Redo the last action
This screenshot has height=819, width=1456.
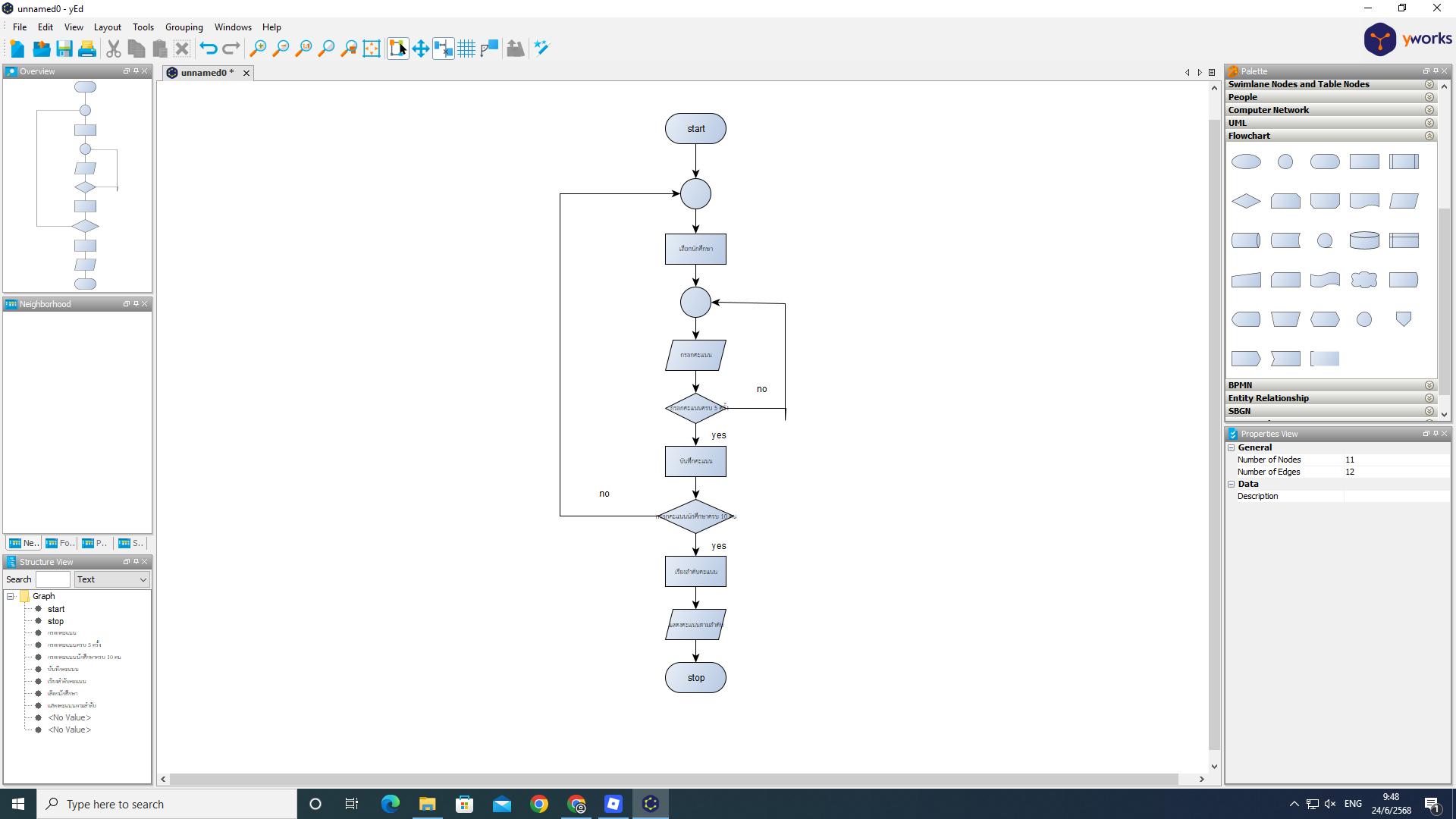[231, 49]
